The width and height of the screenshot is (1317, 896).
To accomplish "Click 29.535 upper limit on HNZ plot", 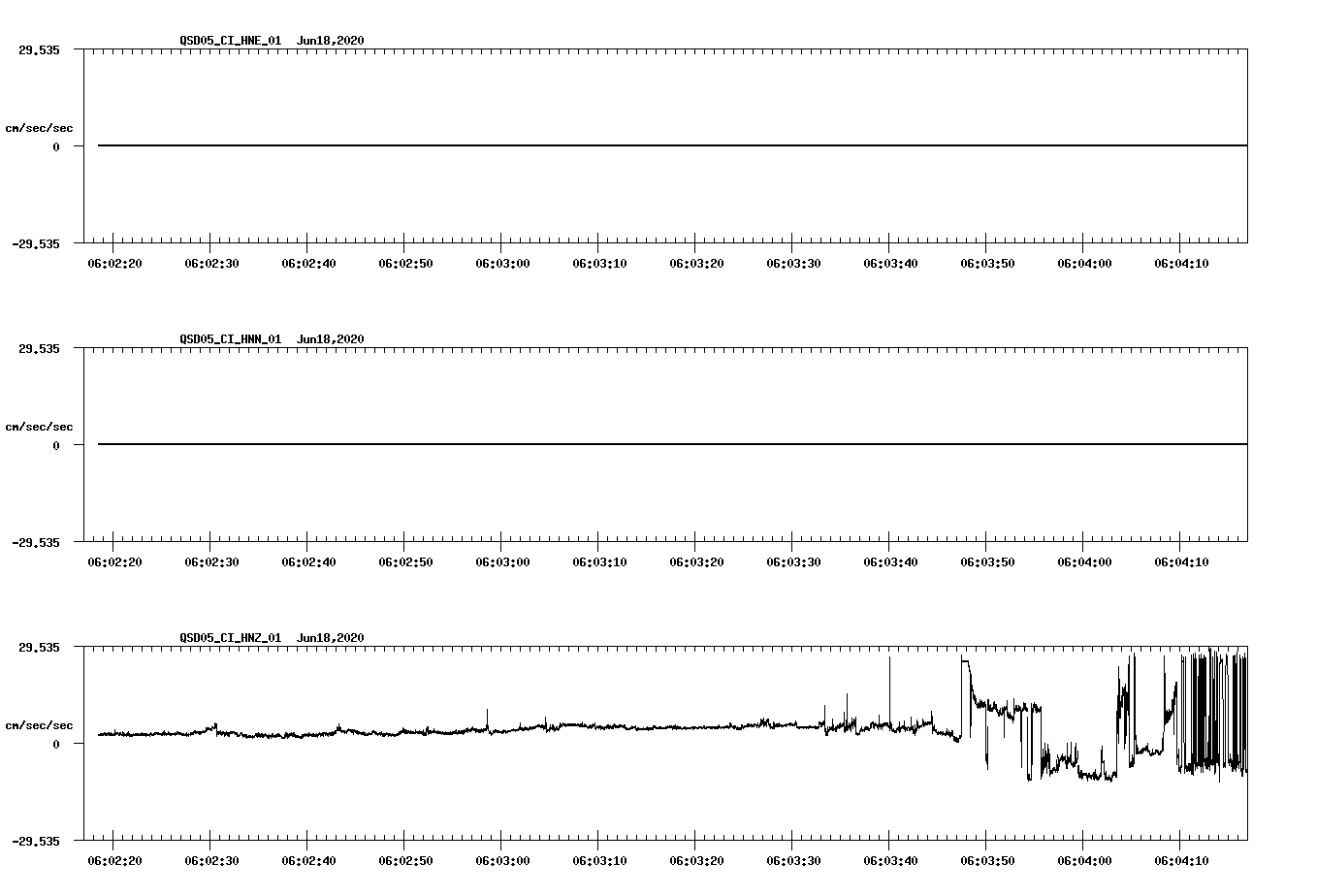I will tap(39, 647).
